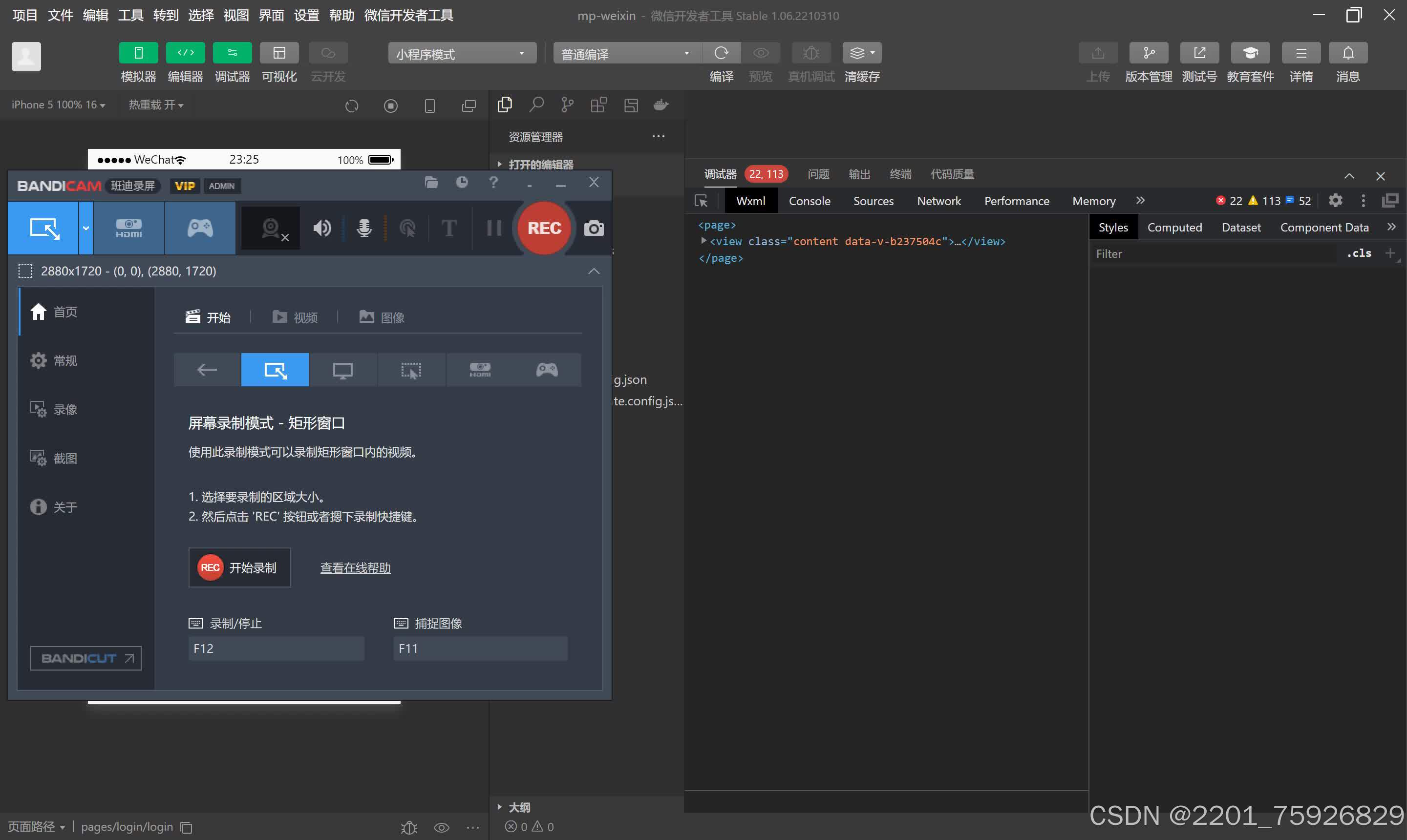
Task: Click the 录制/停止 hotkey F12 field
Action: [276, 648]
